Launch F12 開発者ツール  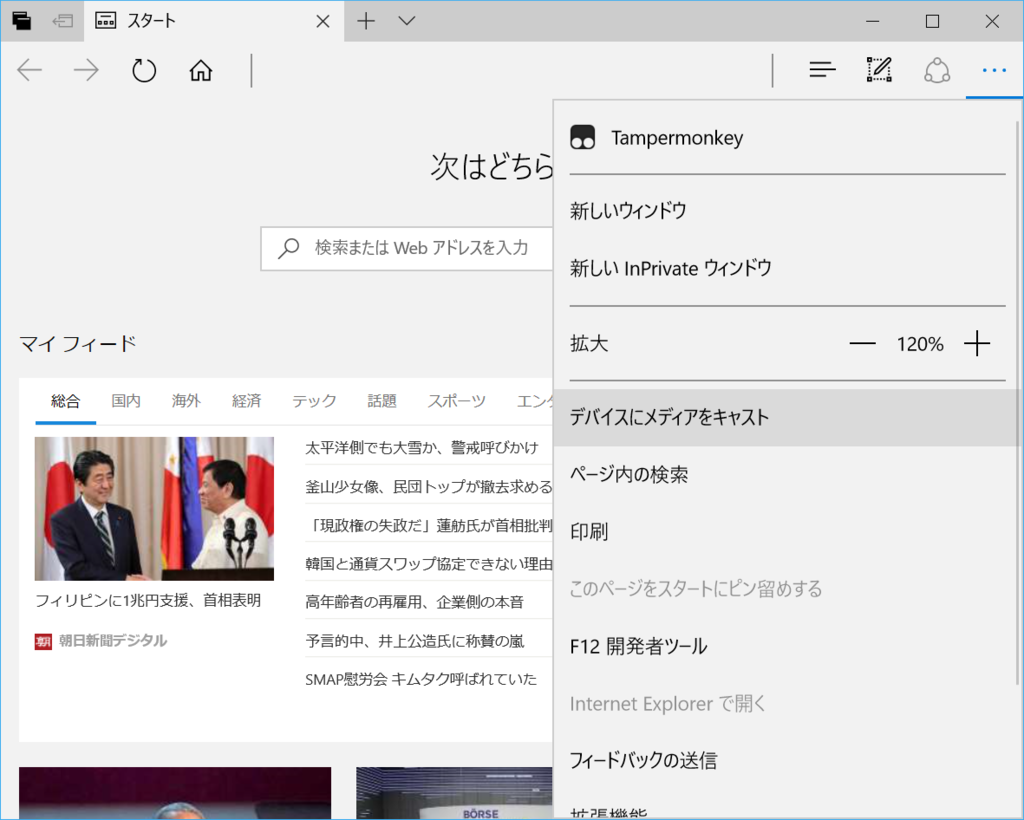coord(636,646)
